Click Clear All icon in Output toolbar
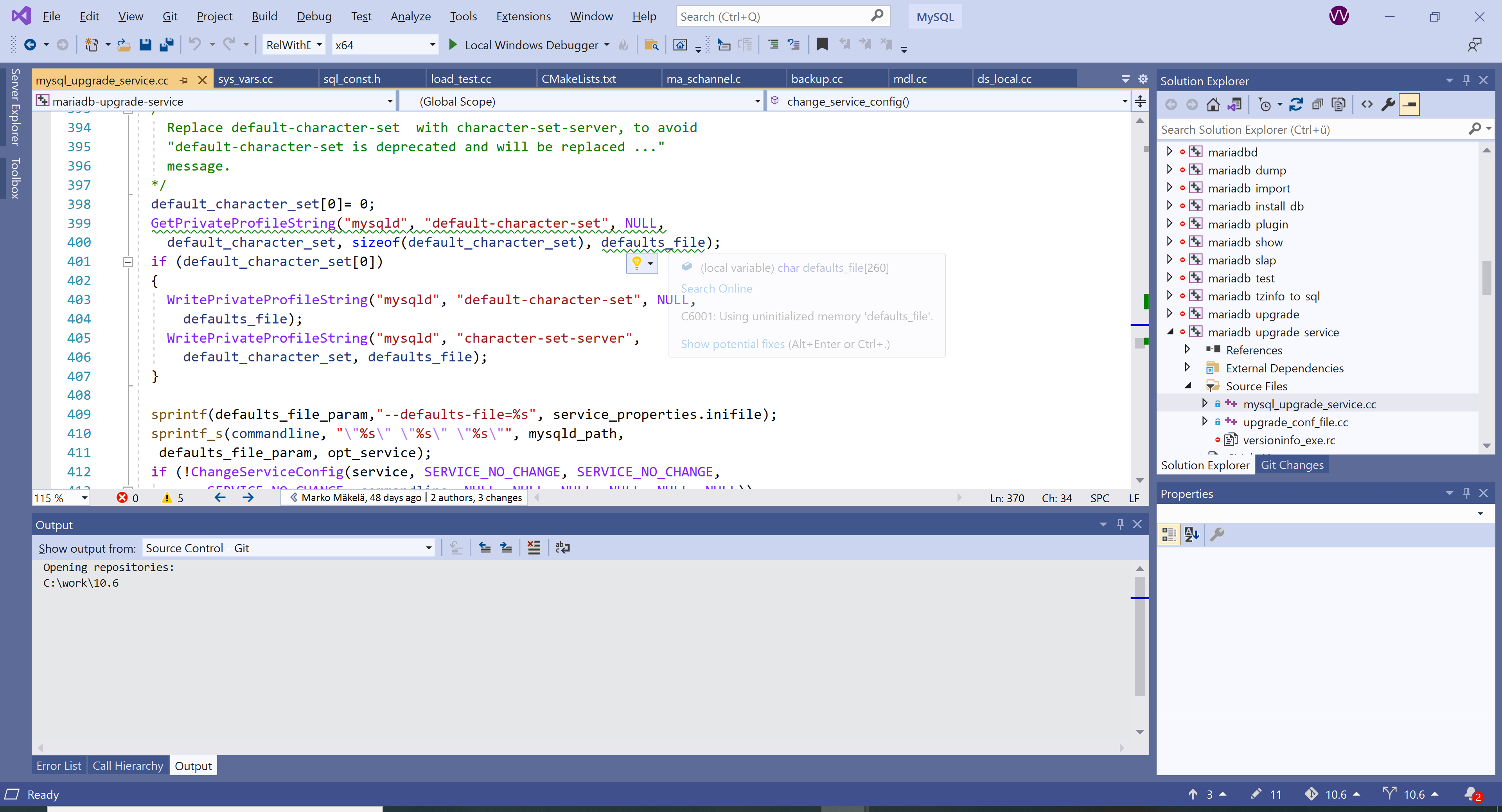The height and width of the screenshot is (812, 1502). click(x=534, y=548)
